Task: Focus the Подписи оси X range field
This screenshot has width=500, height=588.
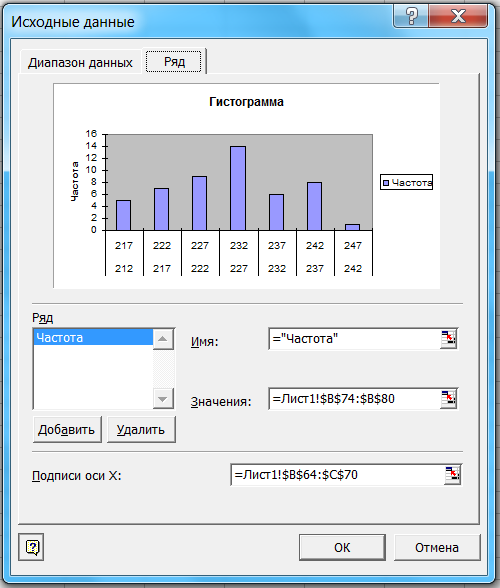Action: (338, 475)
